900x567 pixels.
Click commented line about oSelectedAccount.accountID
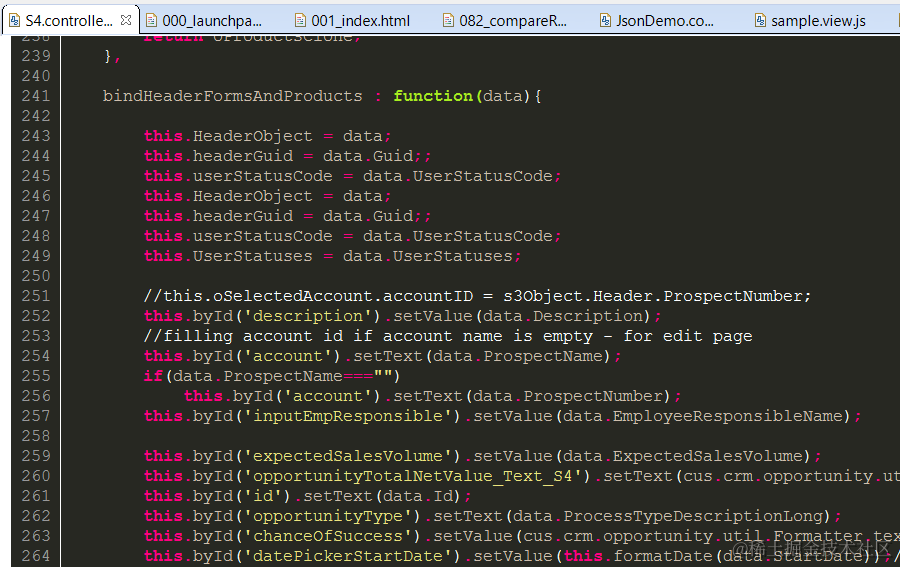coord(478,296)
